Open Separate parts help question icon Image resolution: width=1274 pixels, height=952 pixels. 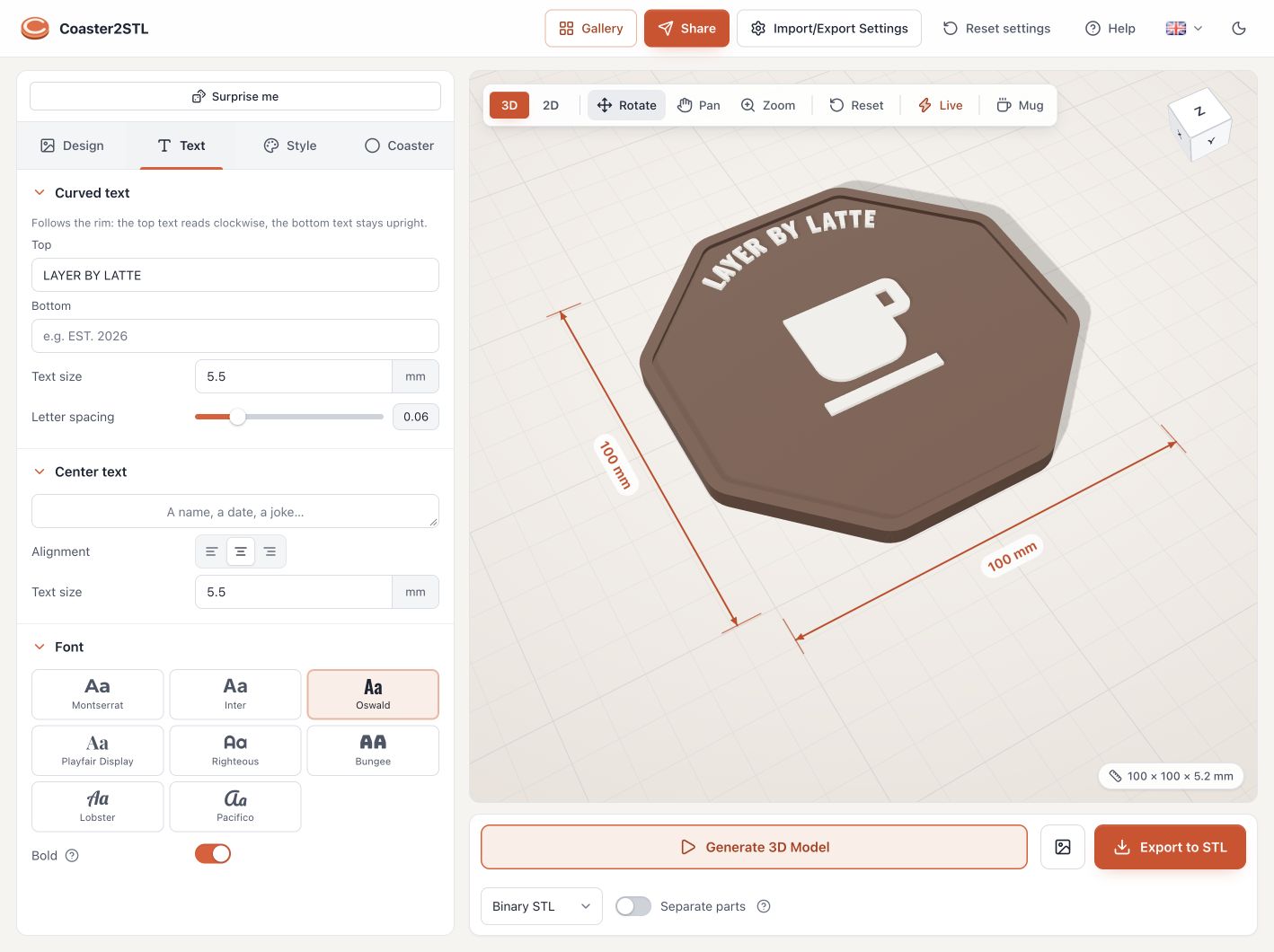coord(764,906)
